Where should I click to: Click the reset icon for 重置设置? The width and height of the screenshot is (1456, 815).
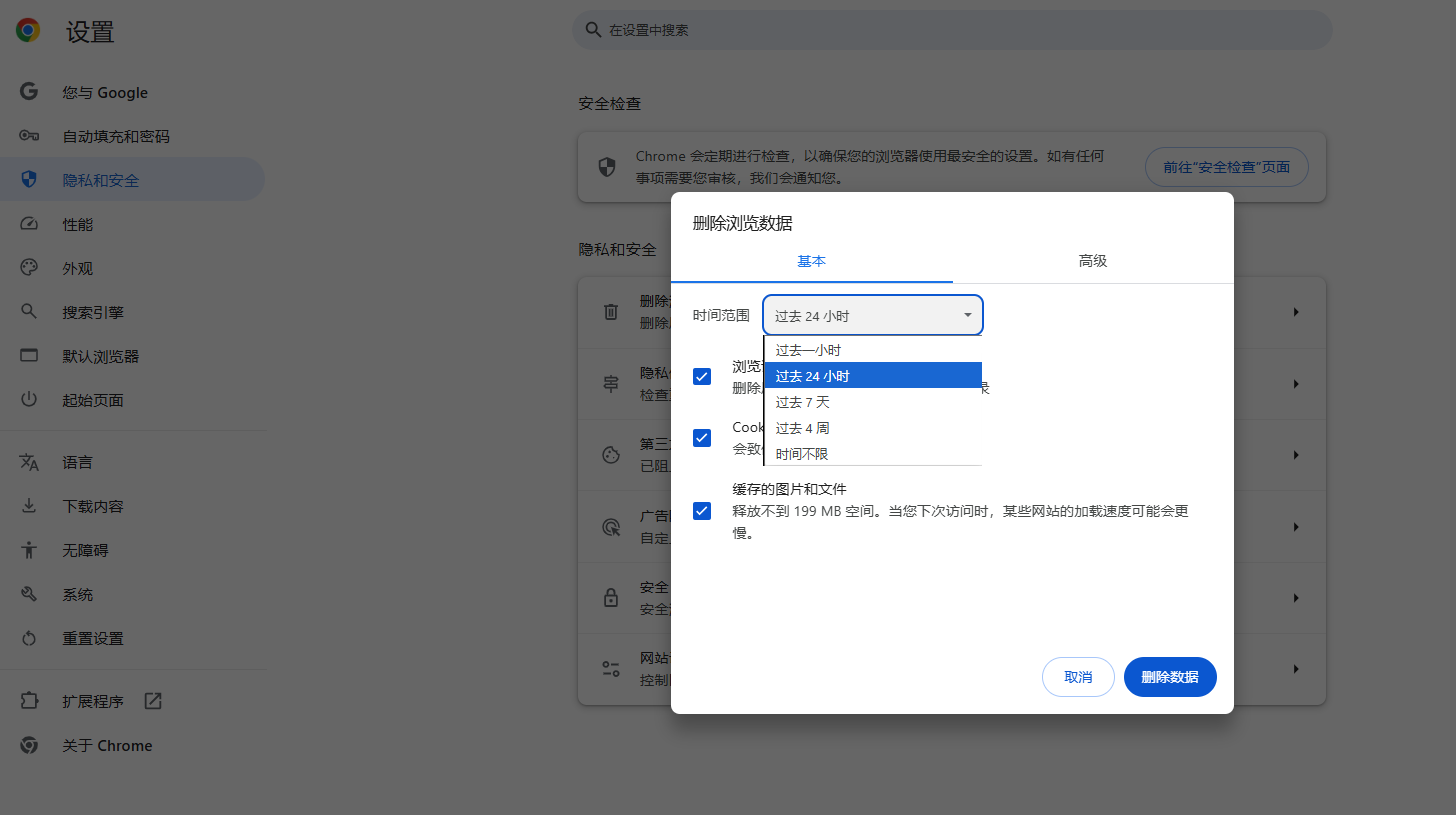29,638
